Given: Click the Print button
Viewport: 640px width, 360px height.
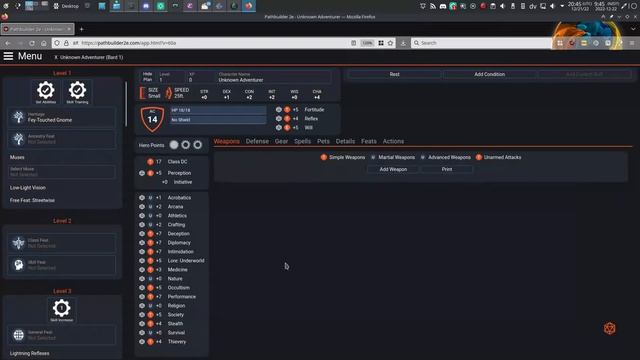Looking at the screenshot, I should coord(447,169).
